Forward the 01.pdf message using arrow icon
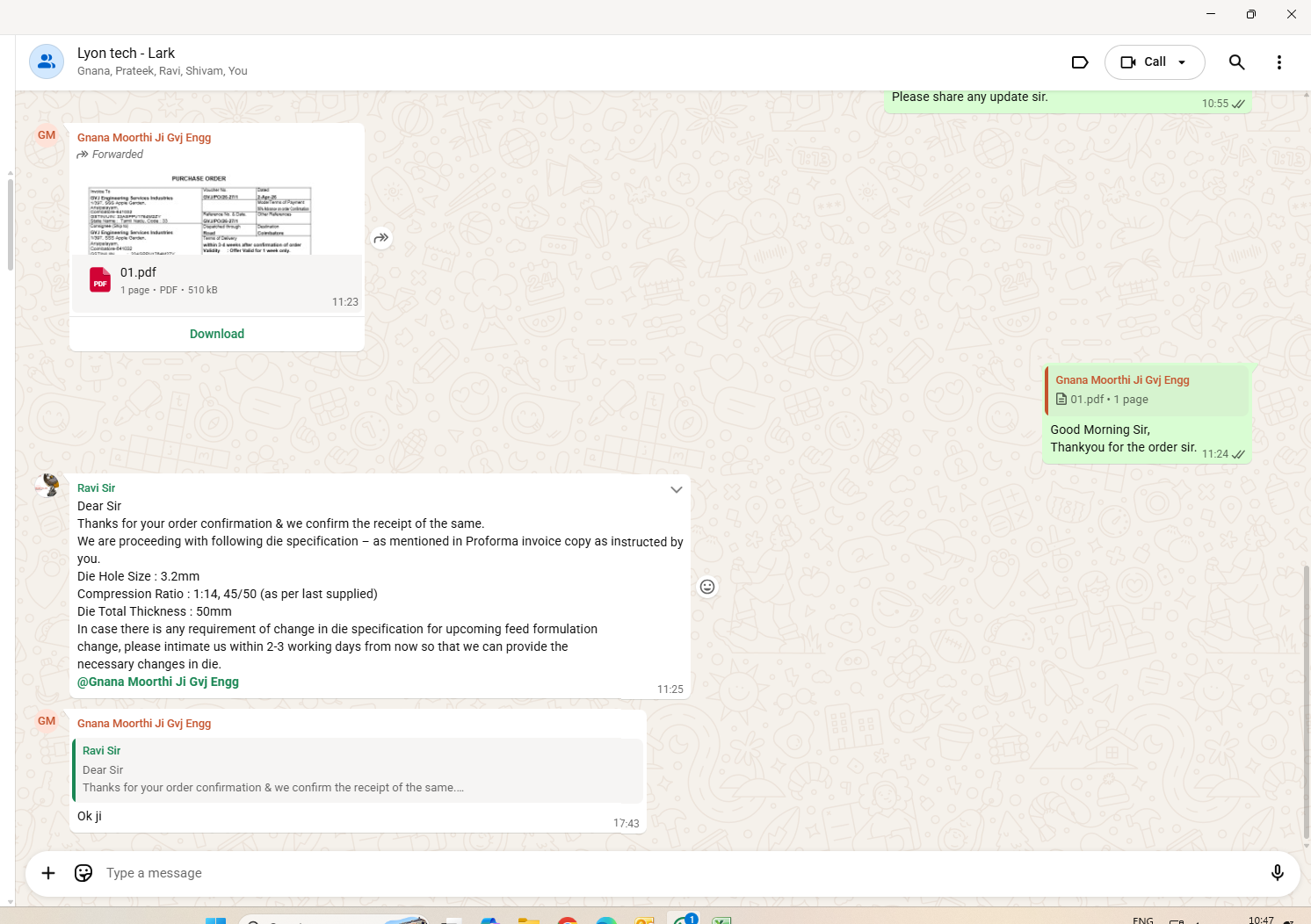The image size is (1311, 924). (x=381, y=238)
